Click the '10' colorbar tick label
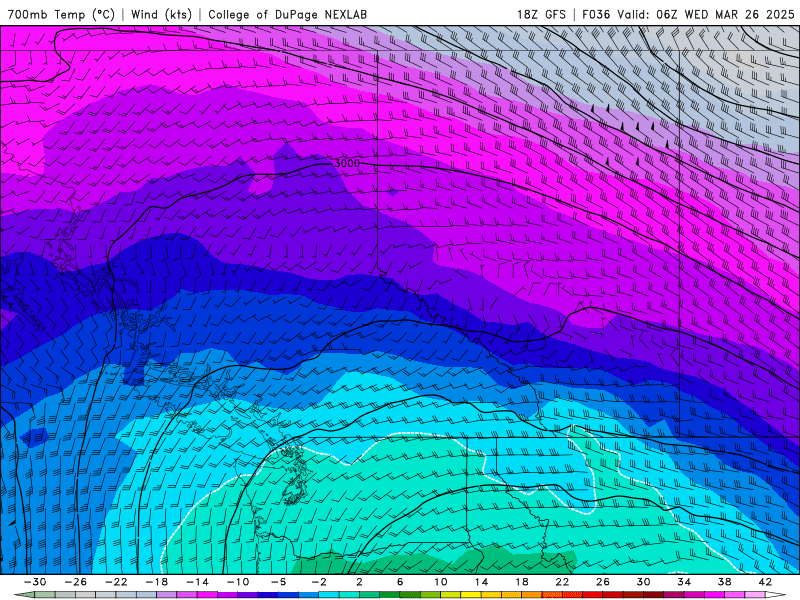The image size is (800, 600). point(441,582)
